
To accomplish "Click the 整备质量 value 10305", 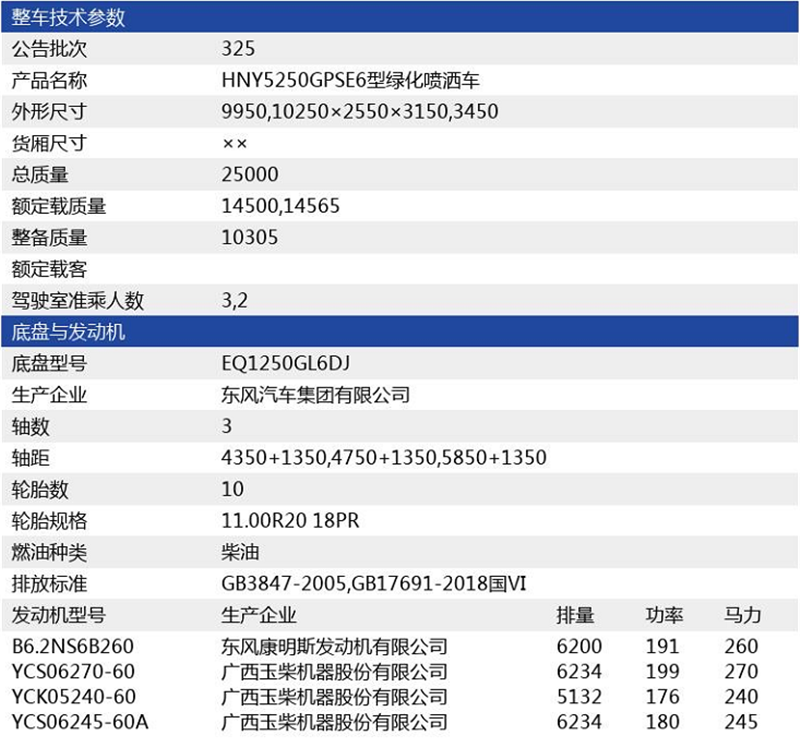I will [x=249, y=237].
